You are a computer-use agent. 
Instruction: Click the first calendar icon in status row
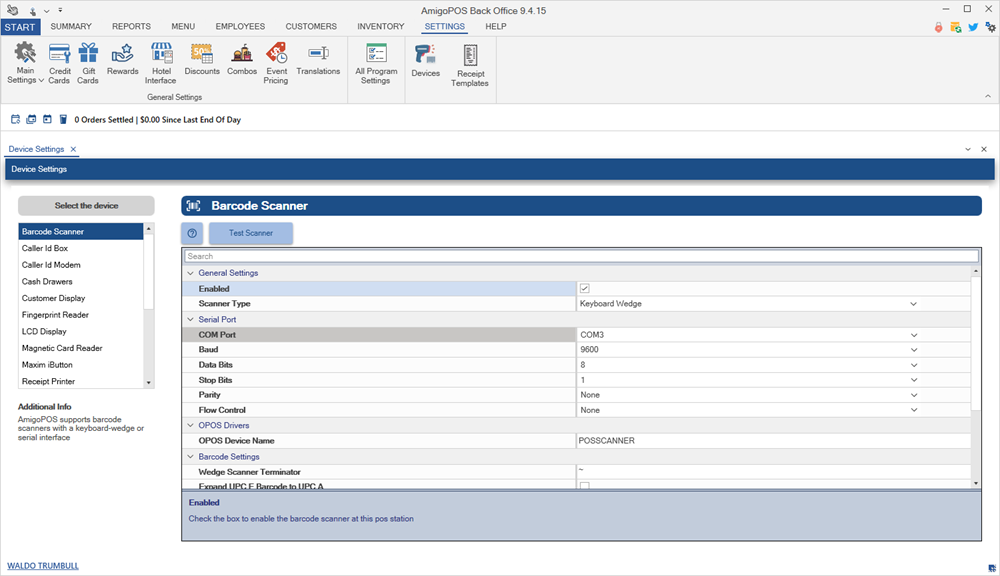point(15,119)
